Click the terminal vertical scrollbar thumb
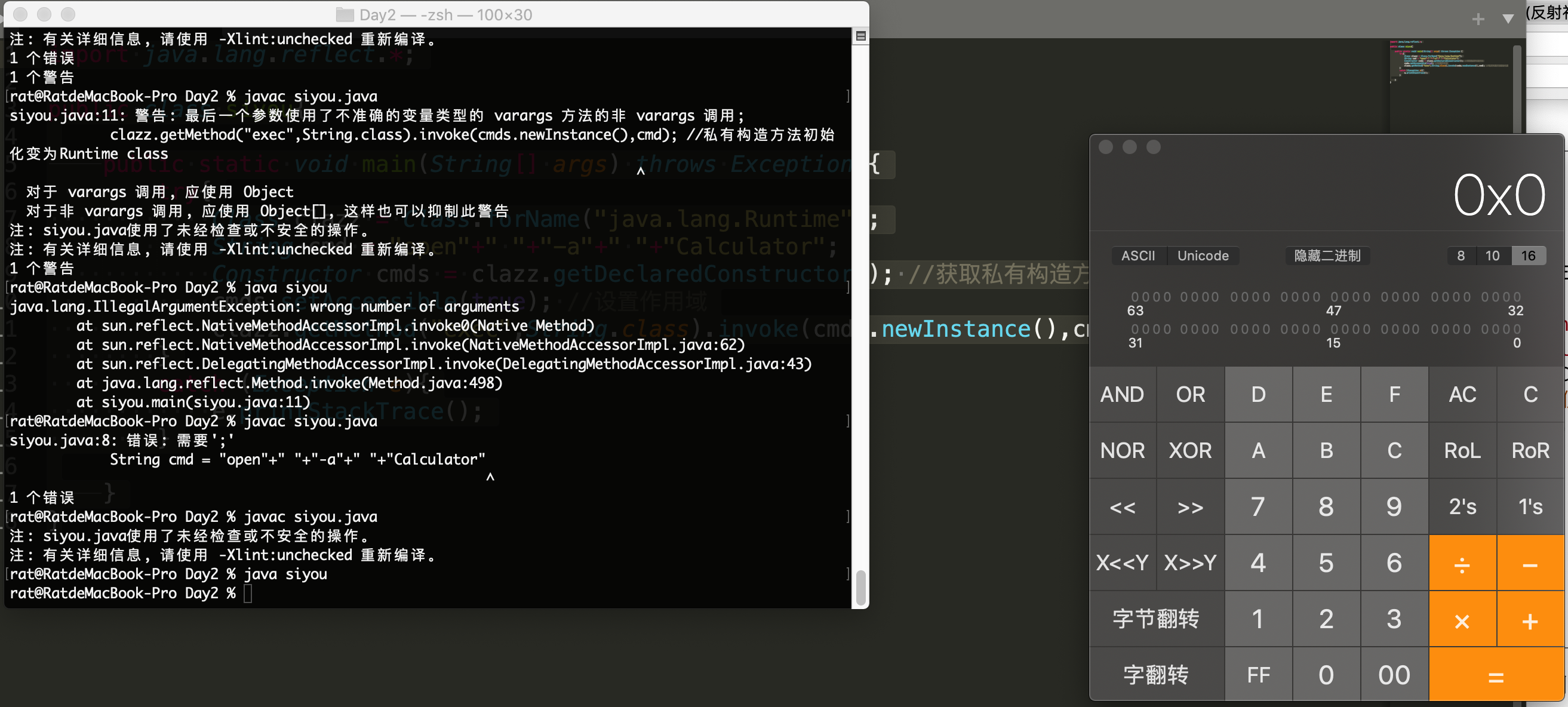 point(860,587)
